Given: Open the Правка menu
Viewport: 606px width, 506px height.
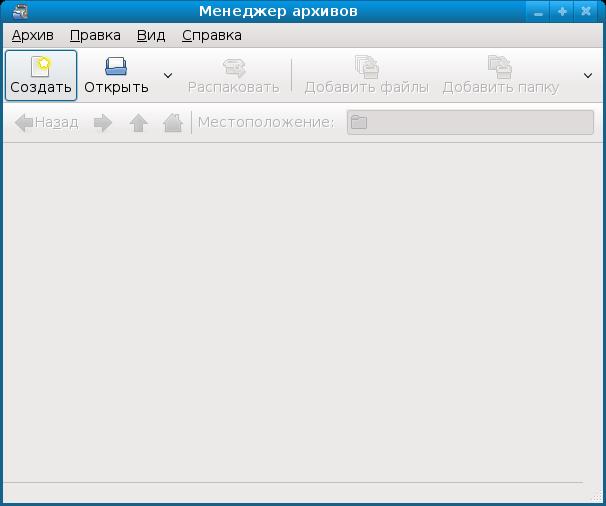Looking at the screenshot, I should (95, 36).
